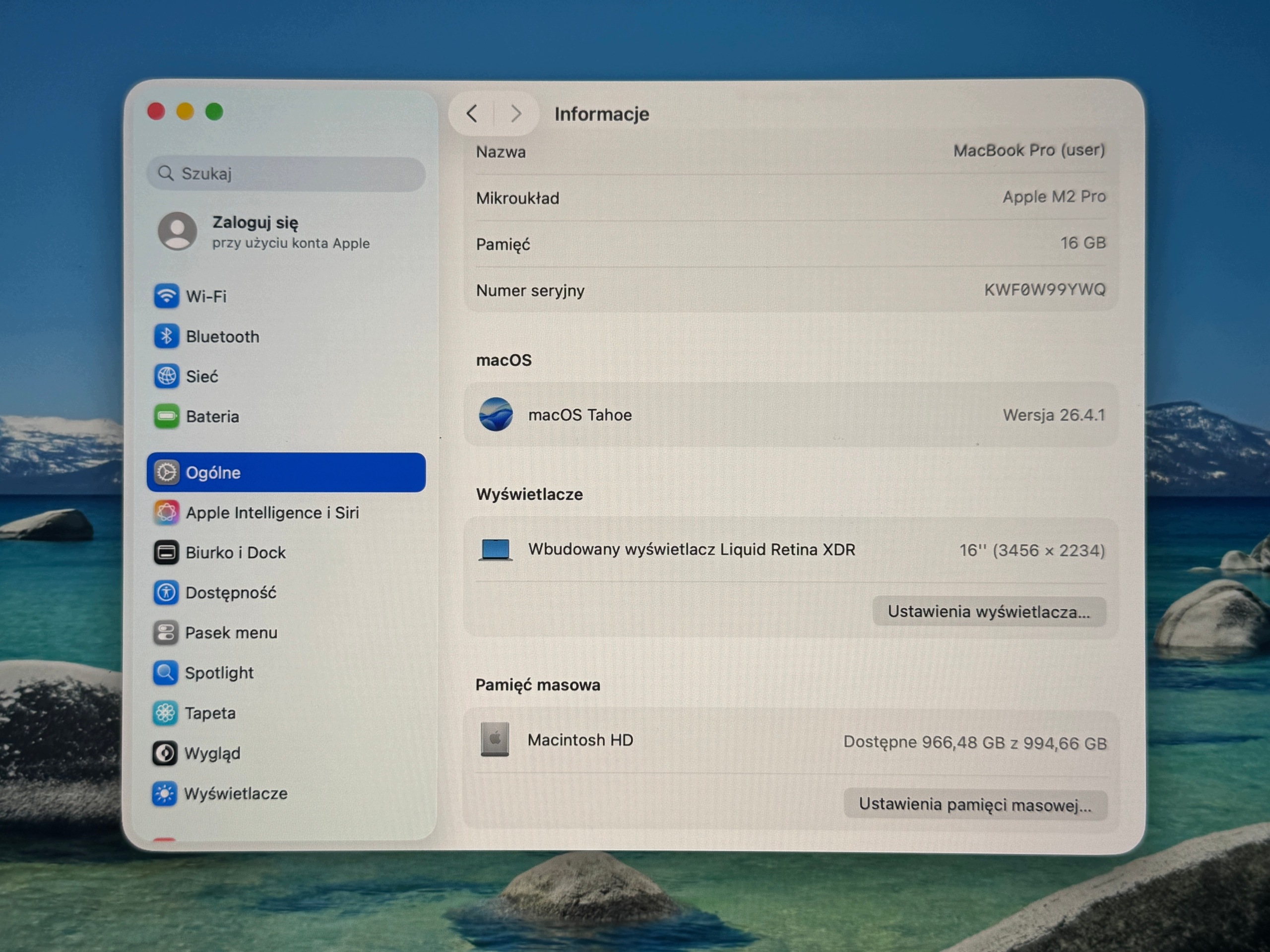
Task: Click the Pamięć masowa heading
Action: [538, 685]
